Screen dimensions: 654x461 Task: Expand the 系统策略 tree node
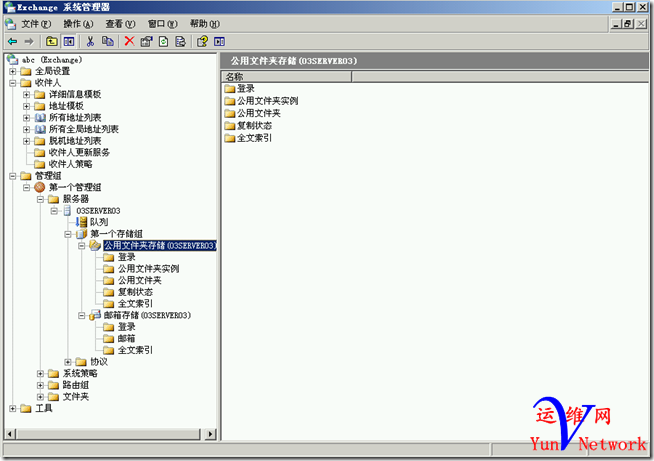(x=40, y=373)
